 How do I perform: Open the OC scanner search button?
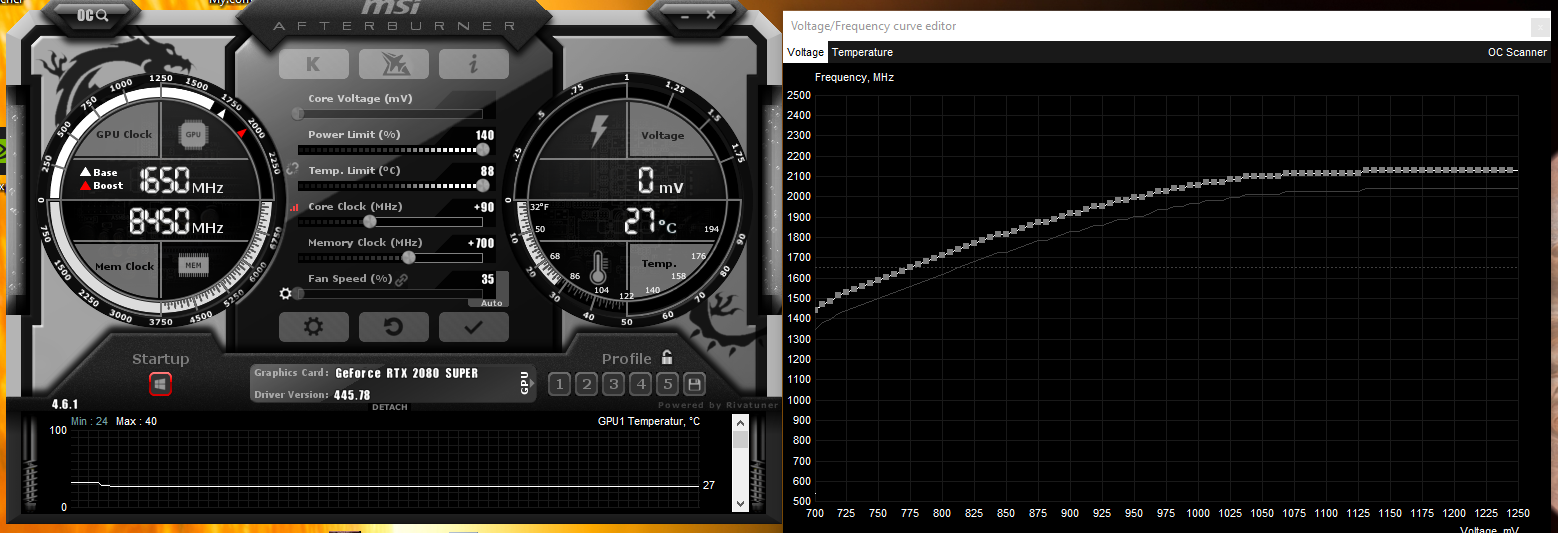tap(93, 14)
